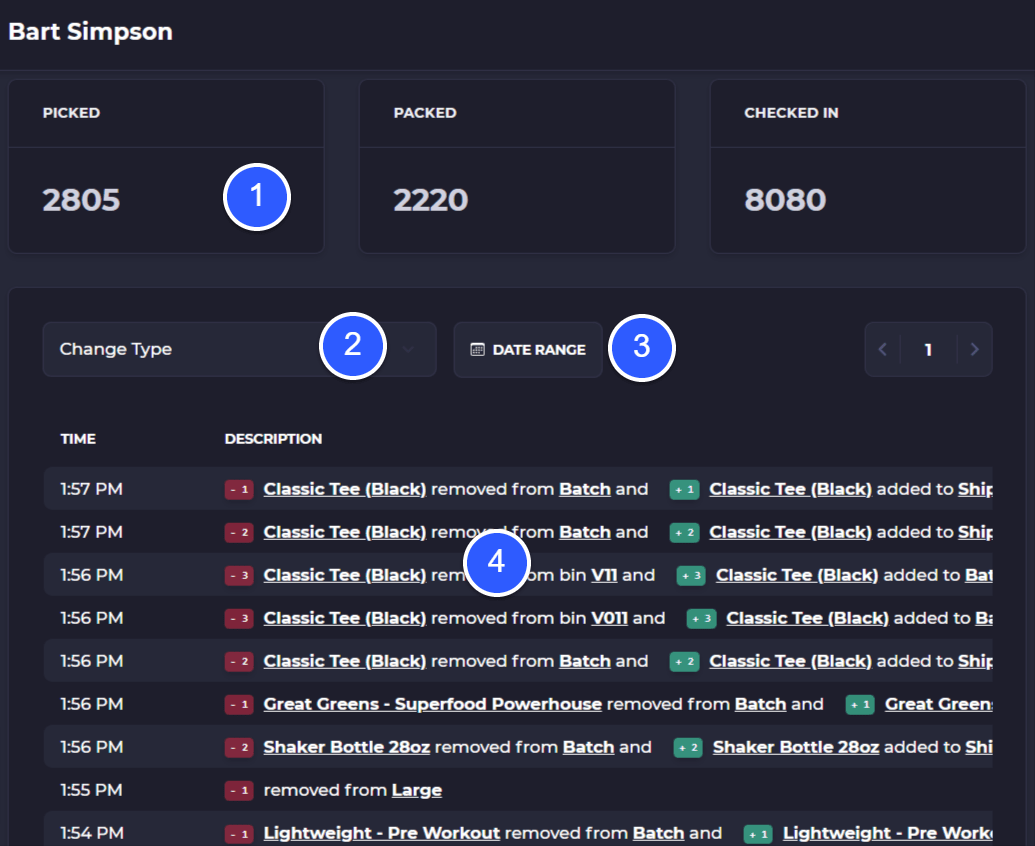Open added Classic Tee link in V011 row
Viewport: 1035px width, 846px height.
(x=807, y=618)
